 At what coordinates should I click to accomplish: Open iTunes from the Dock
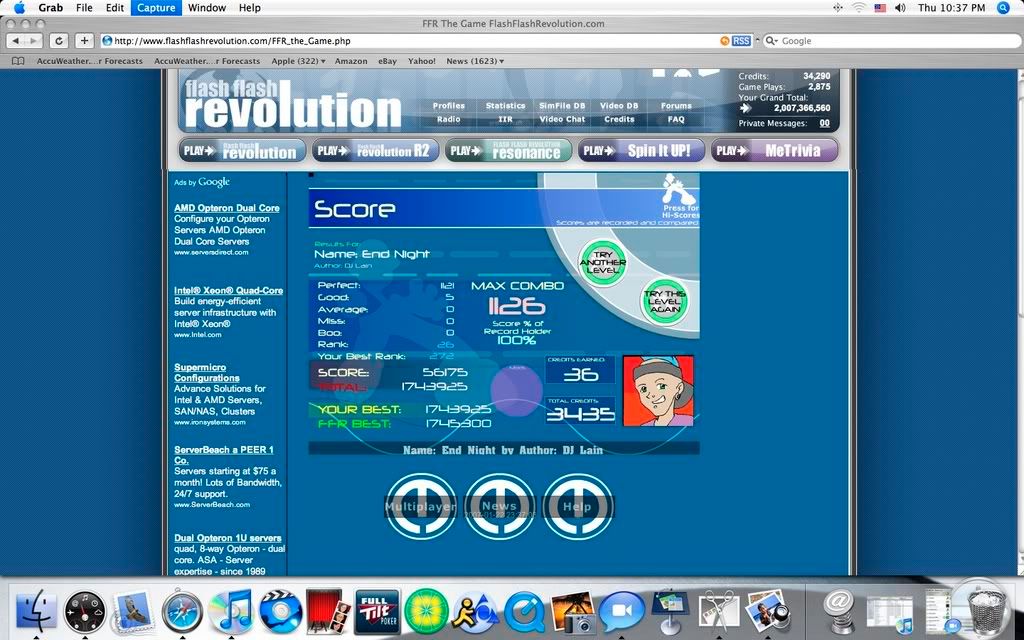point(231,610)
